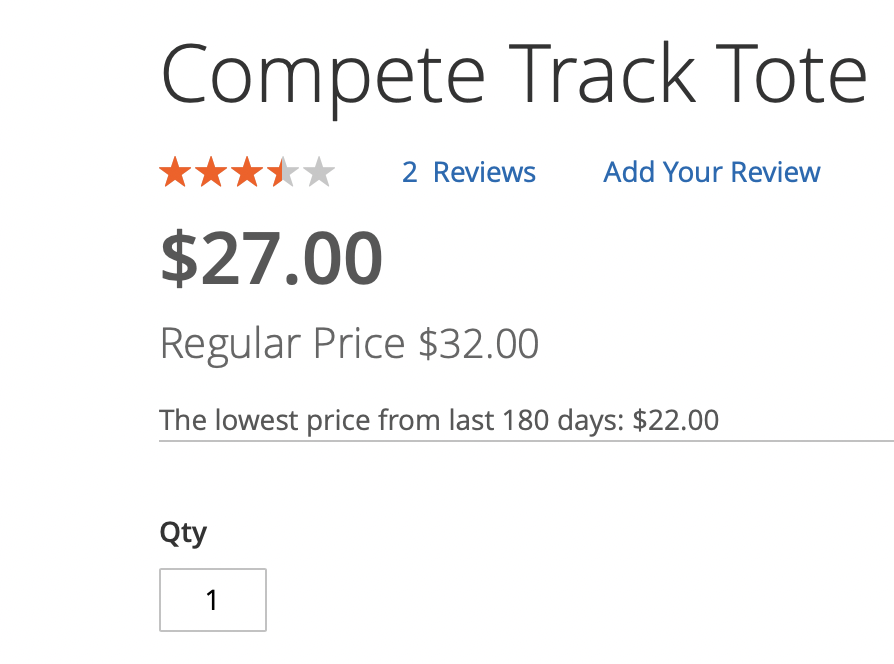The width and height of the screenshot is (894, 664).
Task: Click the horizontal divider below price info
Action: 526,440
